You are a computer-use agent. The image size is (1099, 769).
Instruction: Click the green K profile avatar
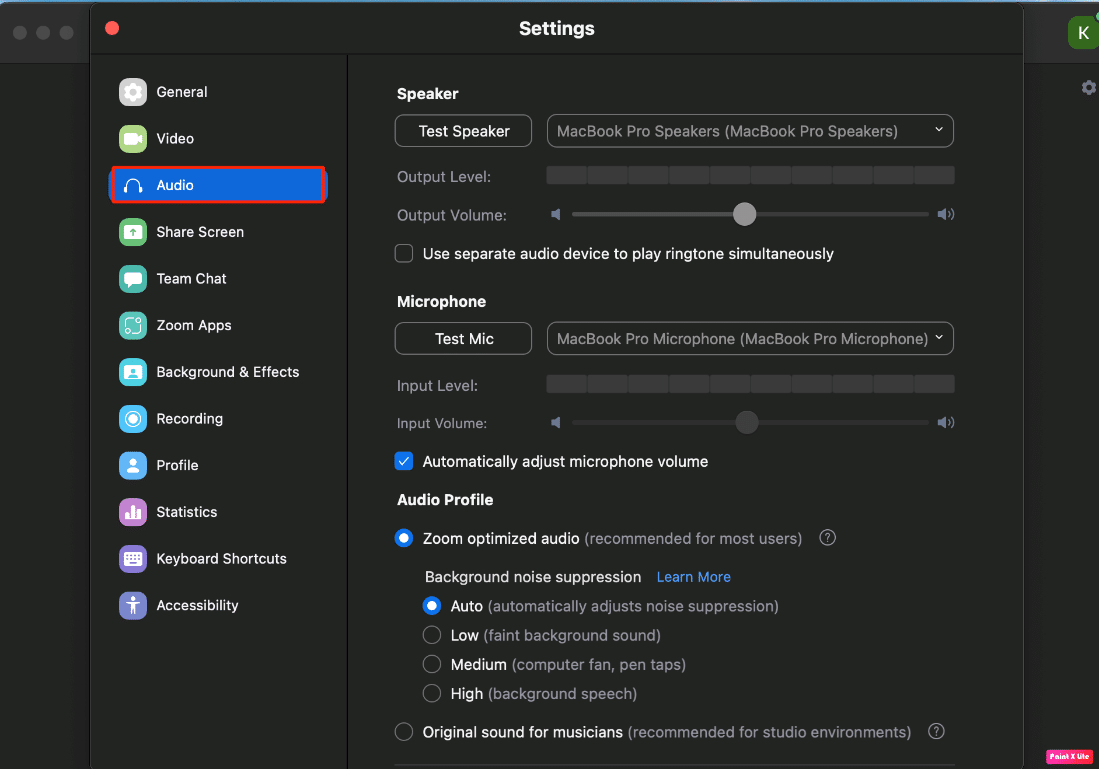click(1083, 32)
